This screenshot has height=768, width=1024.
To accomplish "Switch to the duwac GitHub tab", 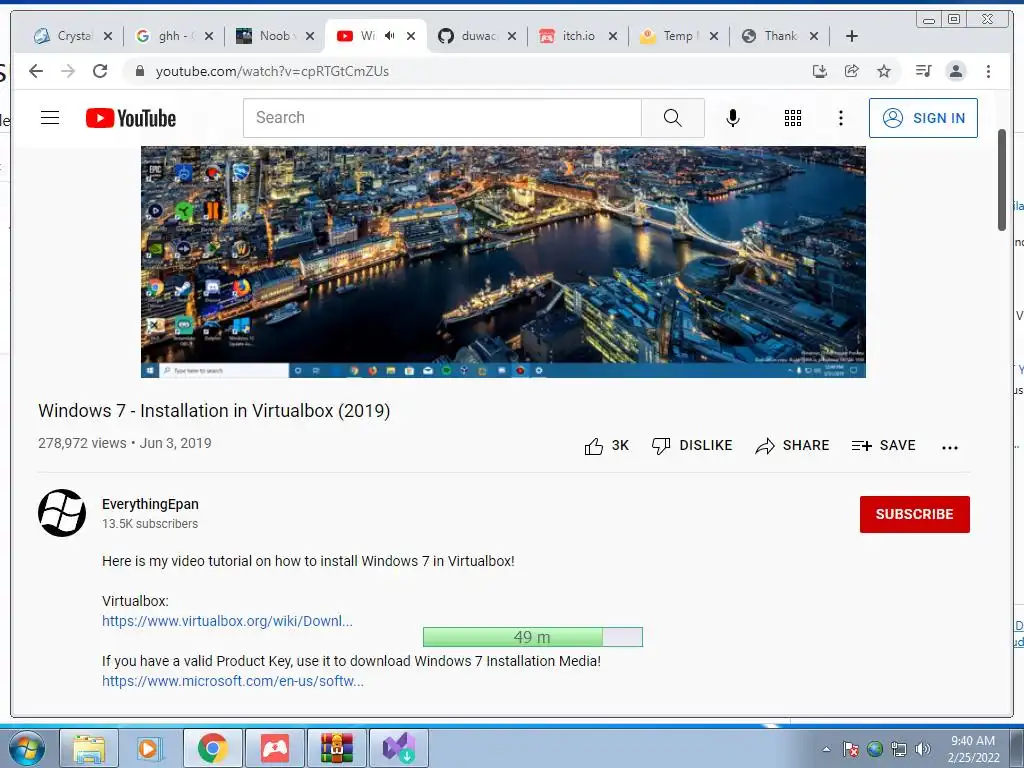I will point(477,36).
